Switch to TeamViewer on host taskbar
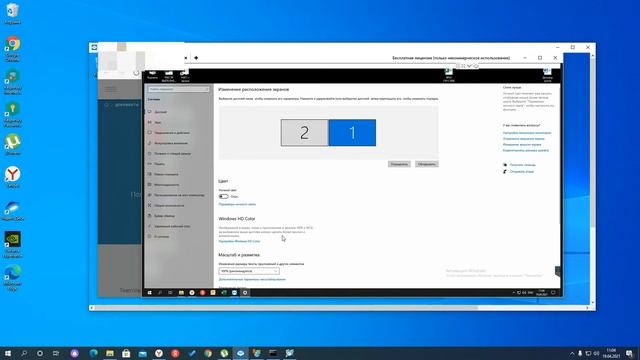Viewport: 640px width, 360px height. [x=240, y=353]
